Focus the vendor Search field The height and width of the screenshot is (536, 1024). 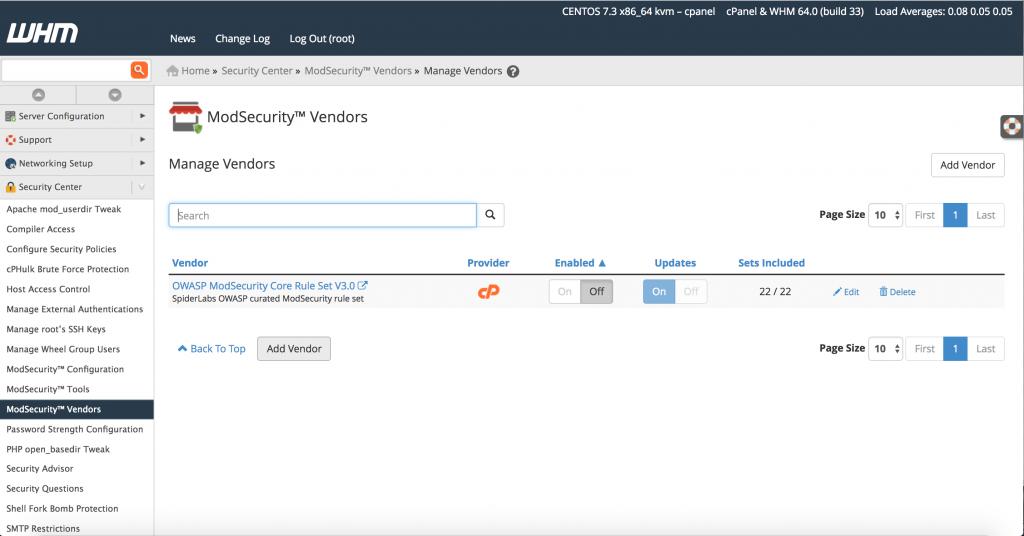pyautogui.click(x=323, y=215)
